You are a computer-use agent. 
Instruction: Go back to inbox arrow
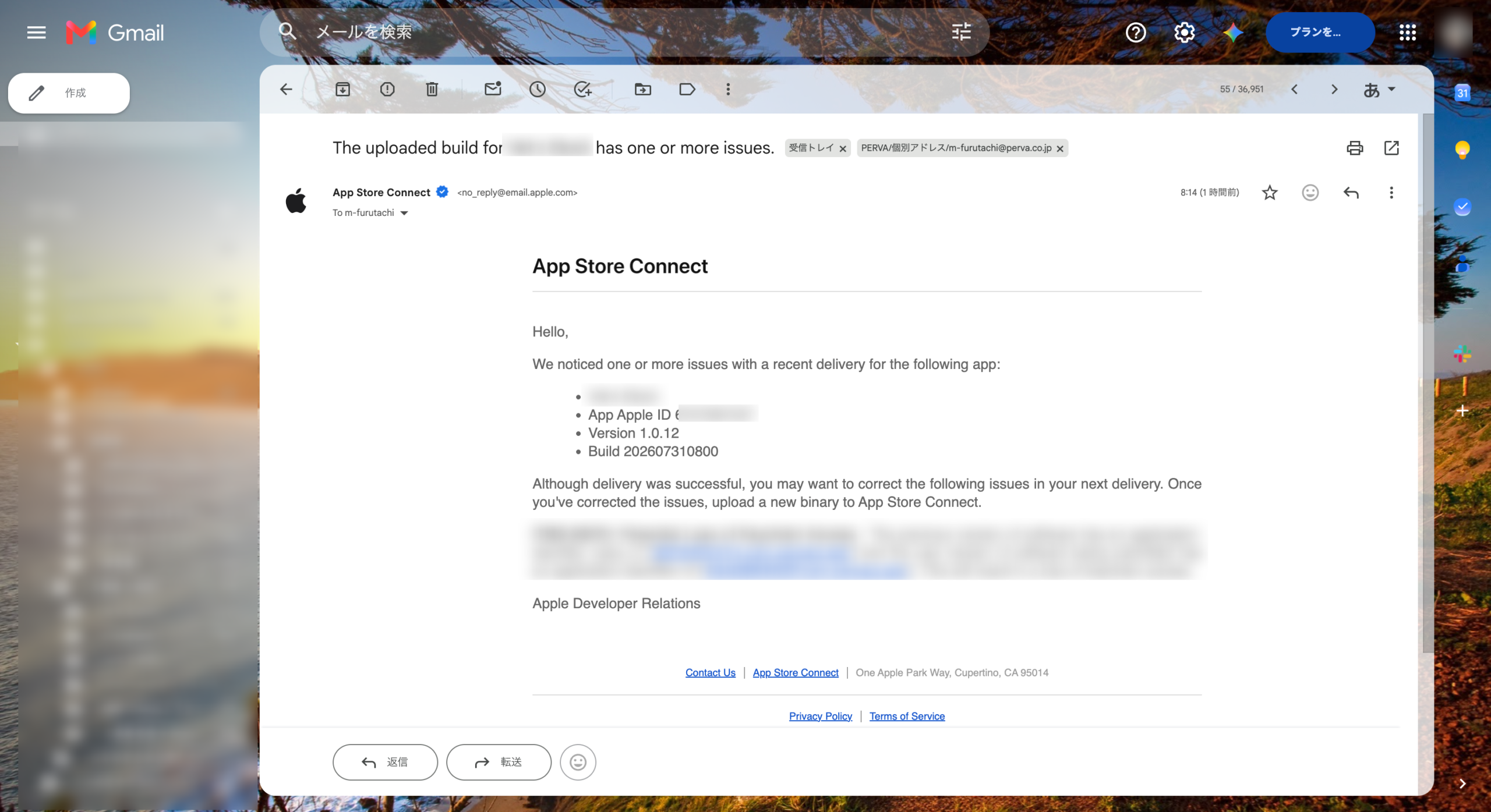point(286,89)
